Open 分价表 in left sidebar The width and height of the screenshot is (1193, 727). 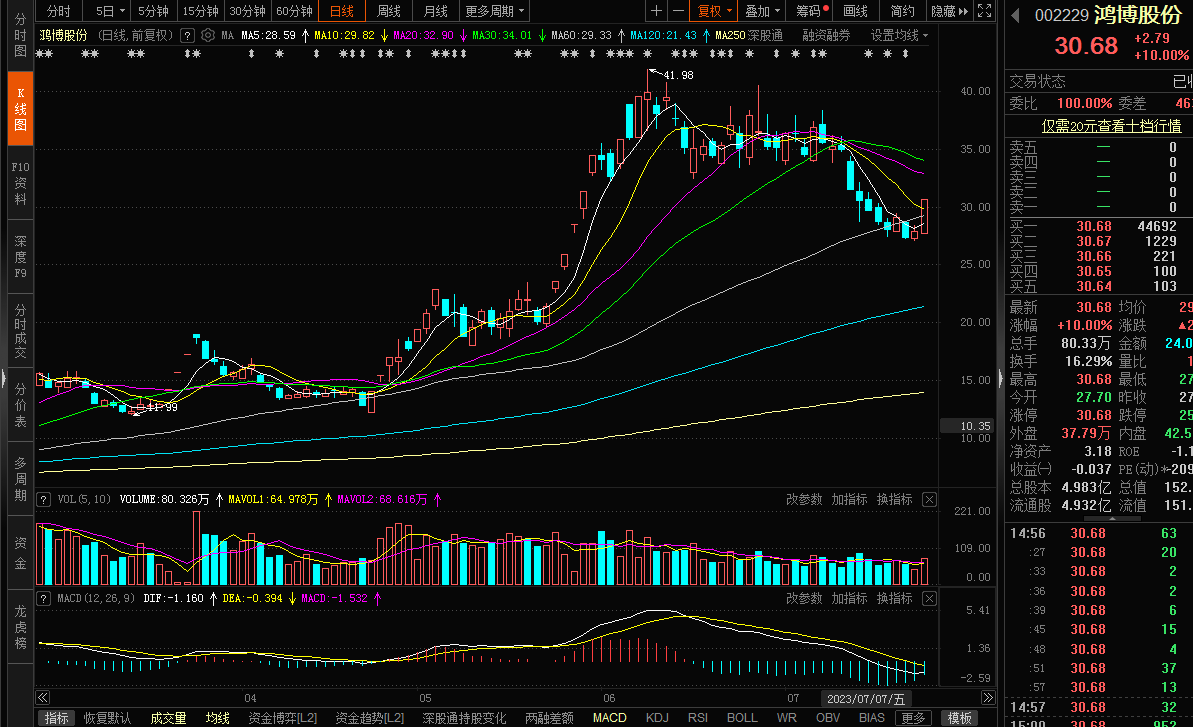coord(20,405)
